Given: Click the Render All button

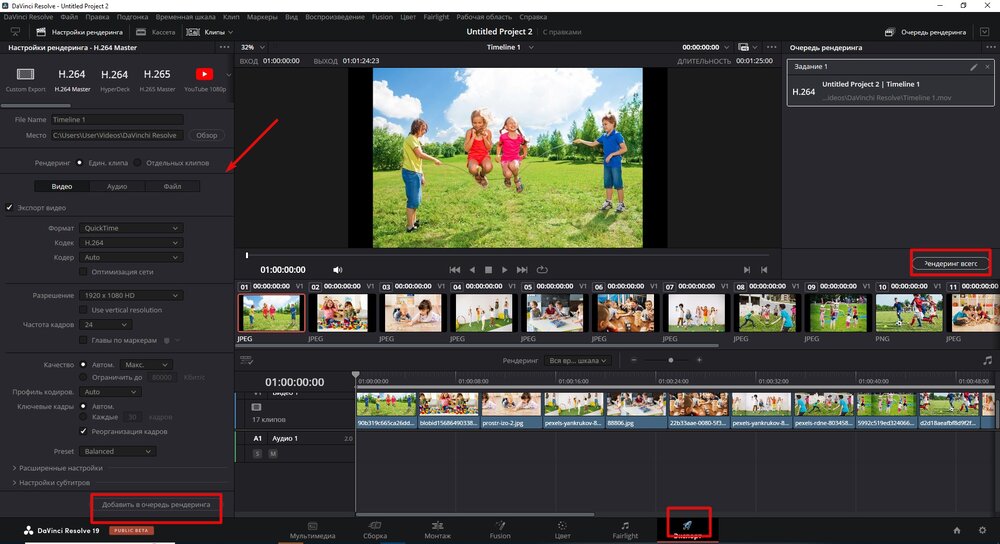Looking at the screenshot, I should 950,263.
